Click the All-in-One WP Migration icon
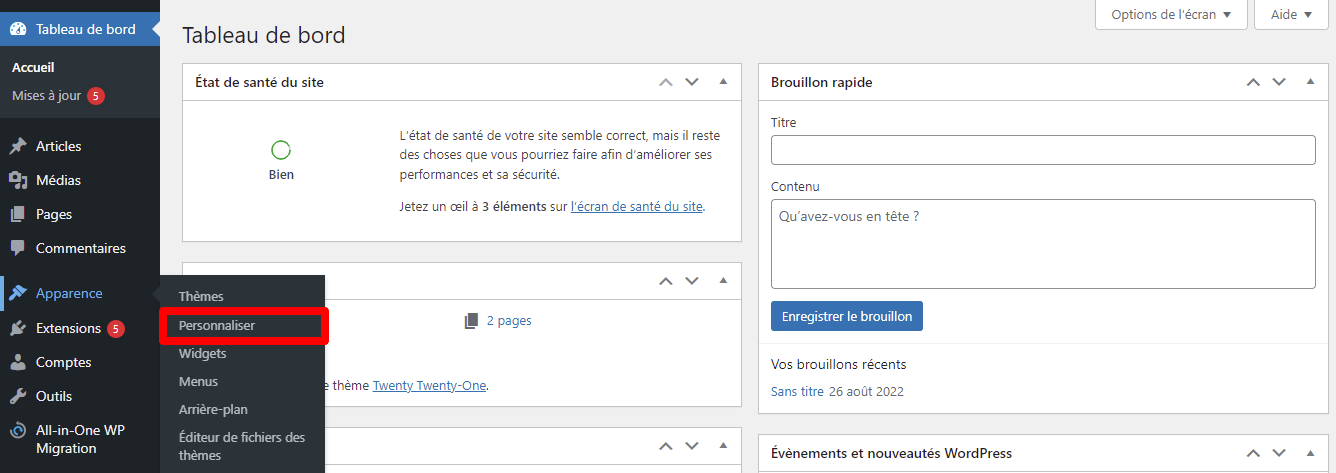The width and height of the screenshot is (1336, 473). point(18,431)
